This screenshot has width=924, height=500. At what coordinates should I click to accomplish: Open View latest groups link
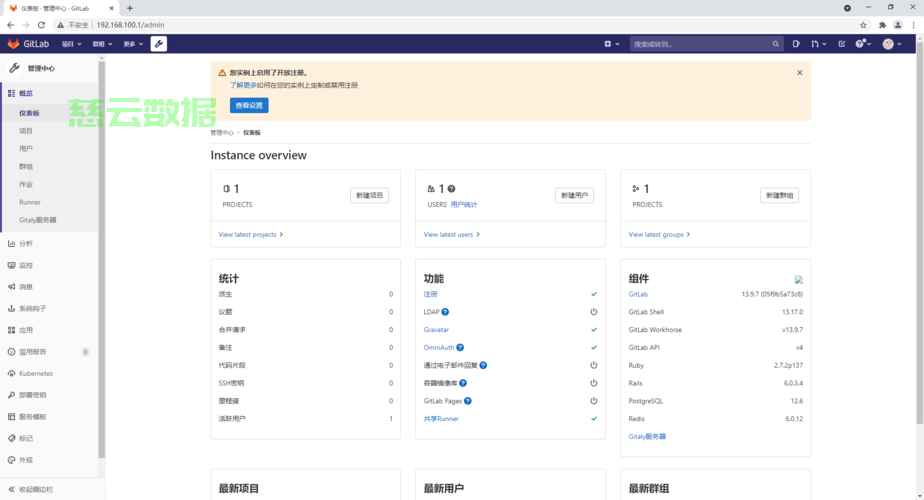(x=659, y=234)
